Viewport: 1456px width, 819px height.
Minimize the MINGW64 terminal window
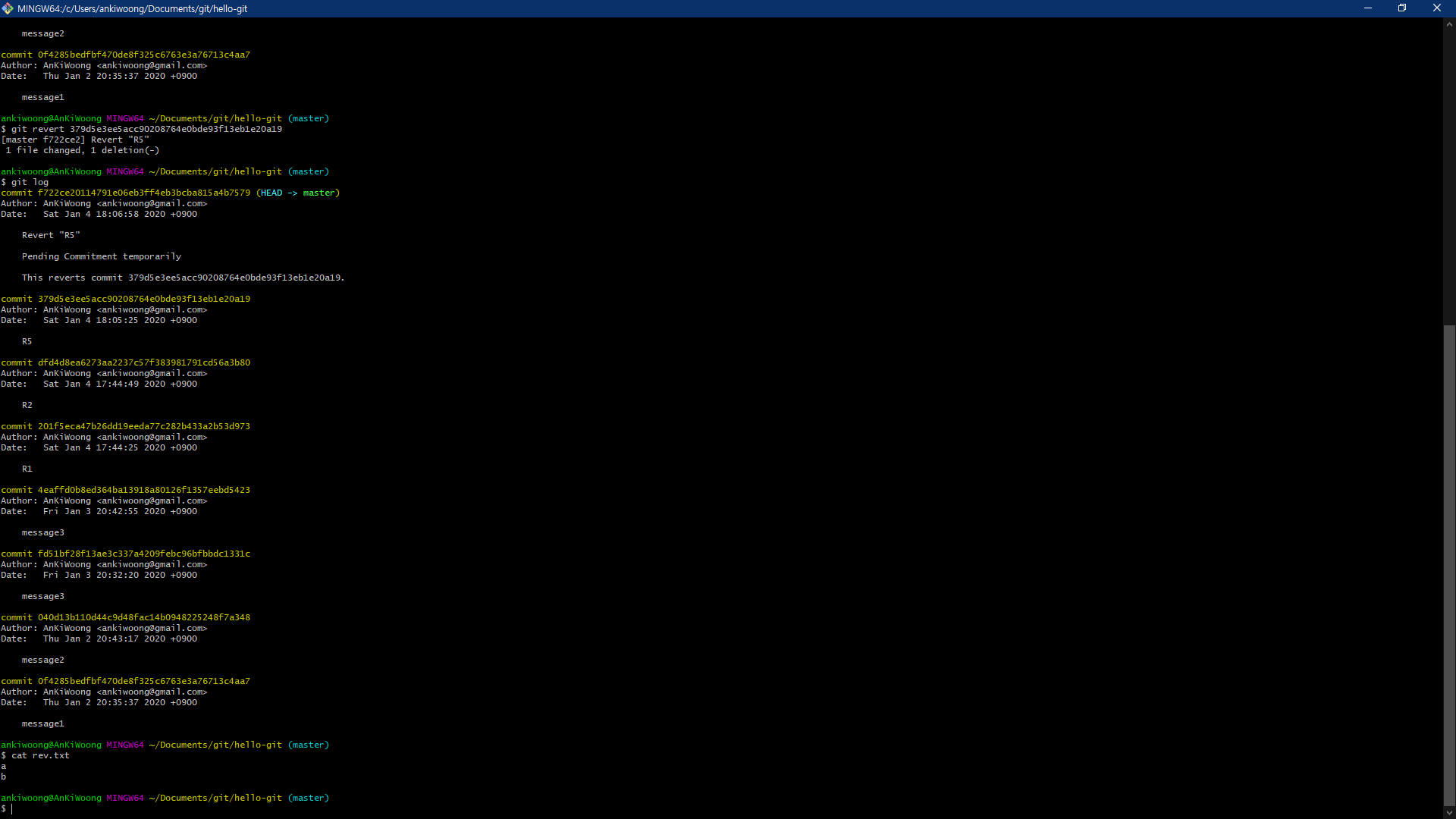(x=1368, y=8)
